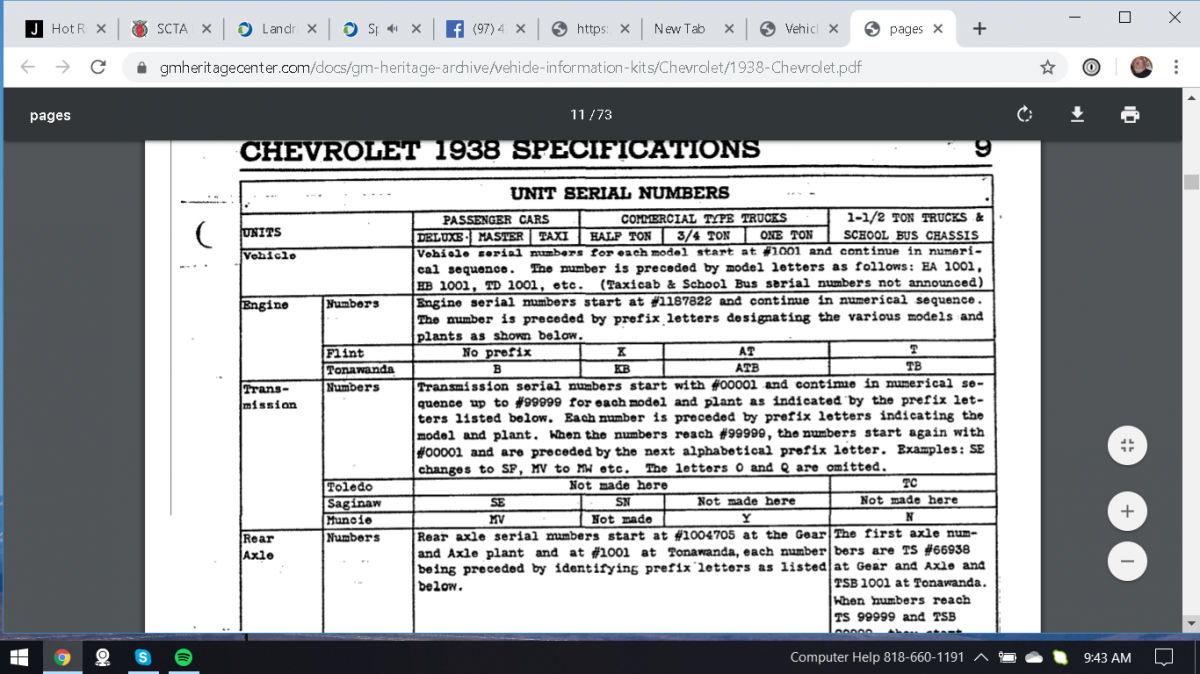Viewport: 1200px width, 674px height.
Task: Bookmark this page with star icon
Action: (1047, 68)
